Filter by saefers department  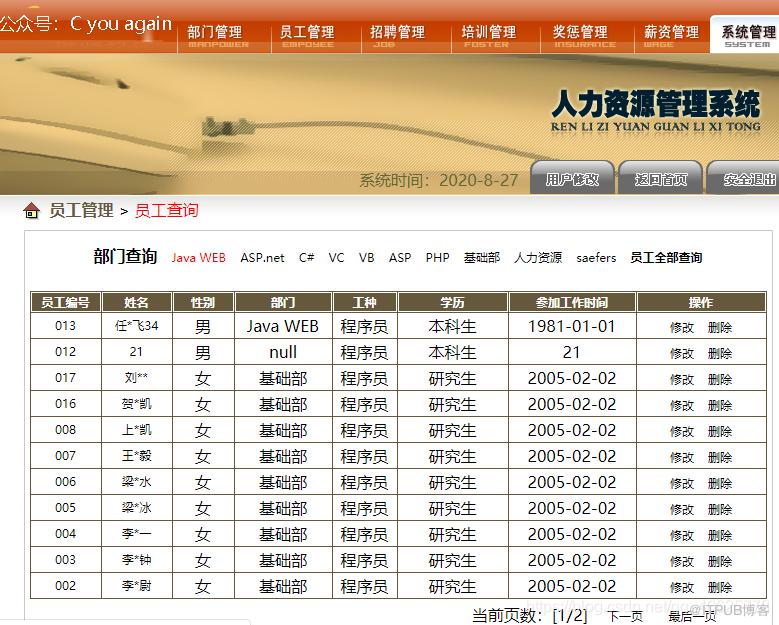pos(596,258)
